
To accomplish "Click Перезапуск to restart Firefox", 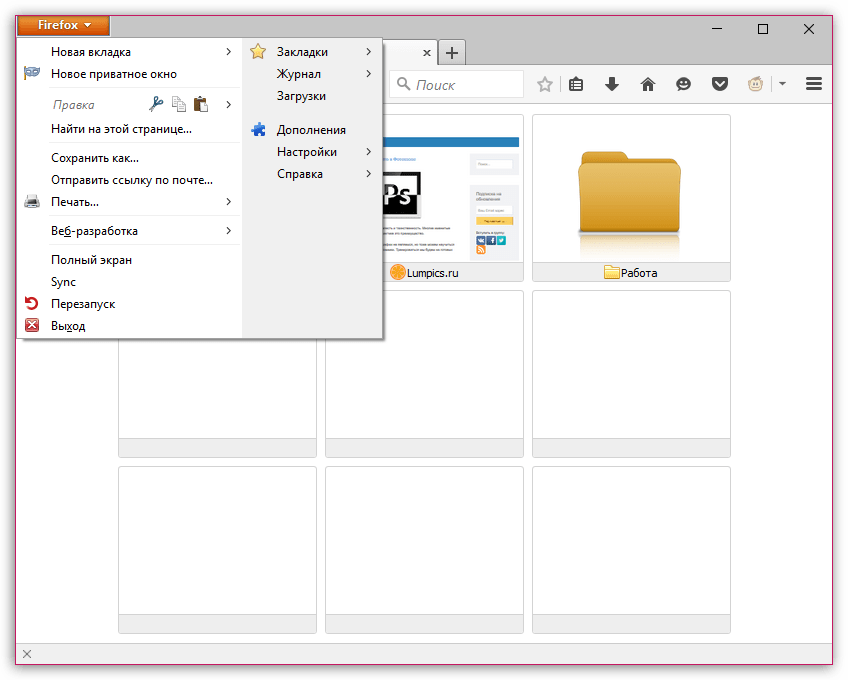I will click(82, 304).
